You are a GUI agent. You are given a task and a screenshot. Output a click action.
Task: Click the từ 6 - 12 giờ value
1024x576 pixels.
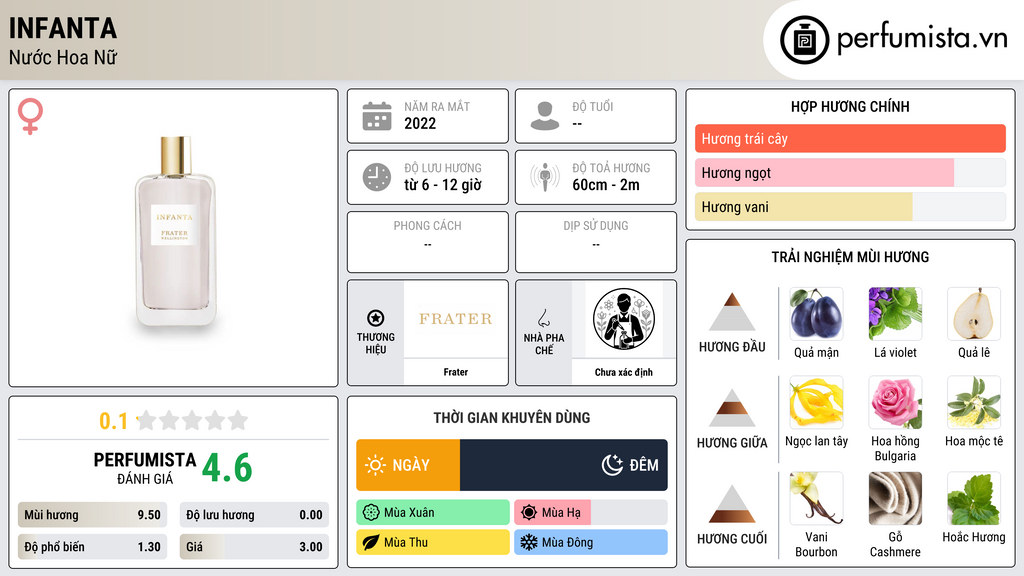pos(443,185)
